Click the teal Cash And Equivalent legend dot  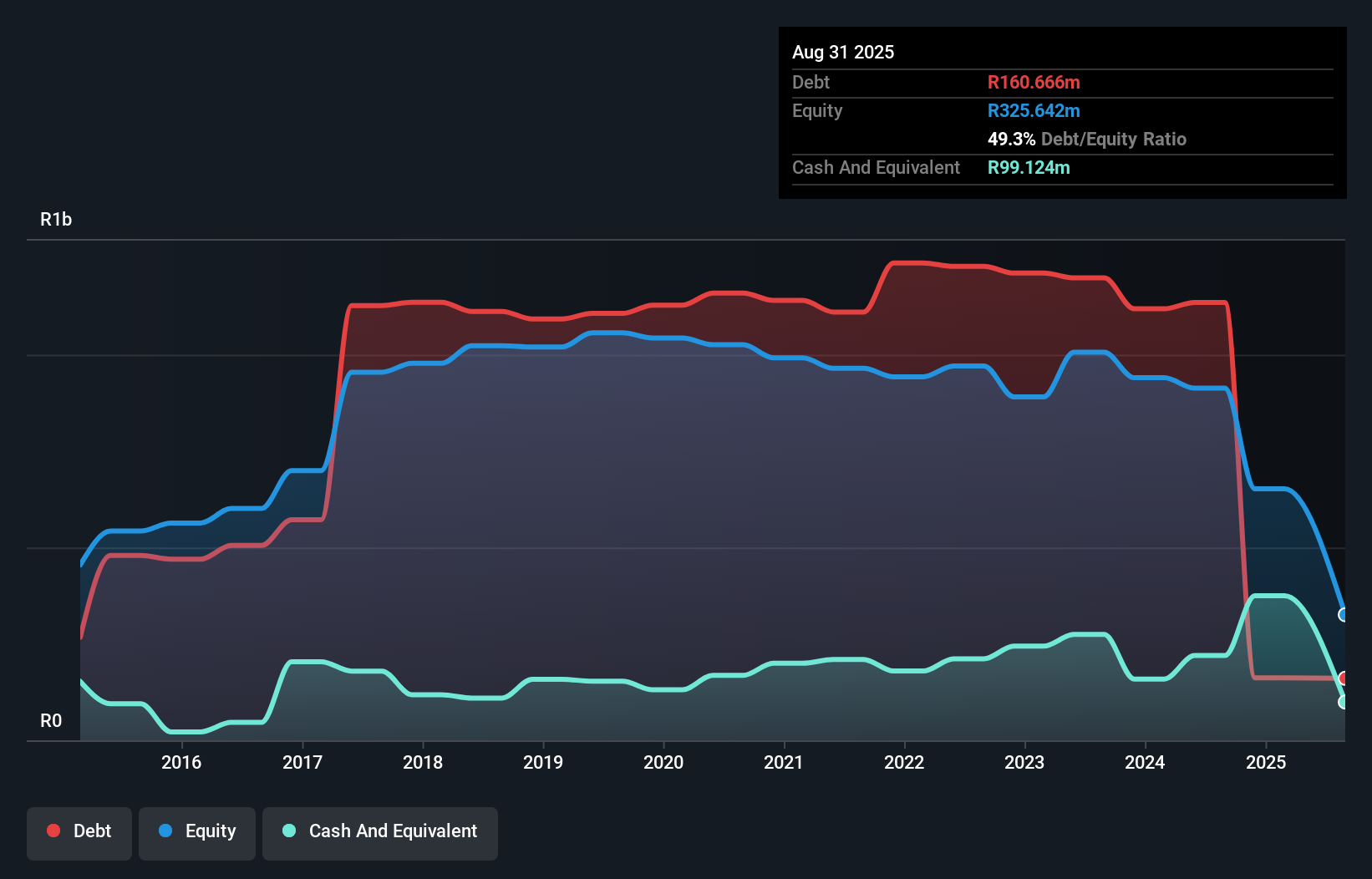point(288,831)
